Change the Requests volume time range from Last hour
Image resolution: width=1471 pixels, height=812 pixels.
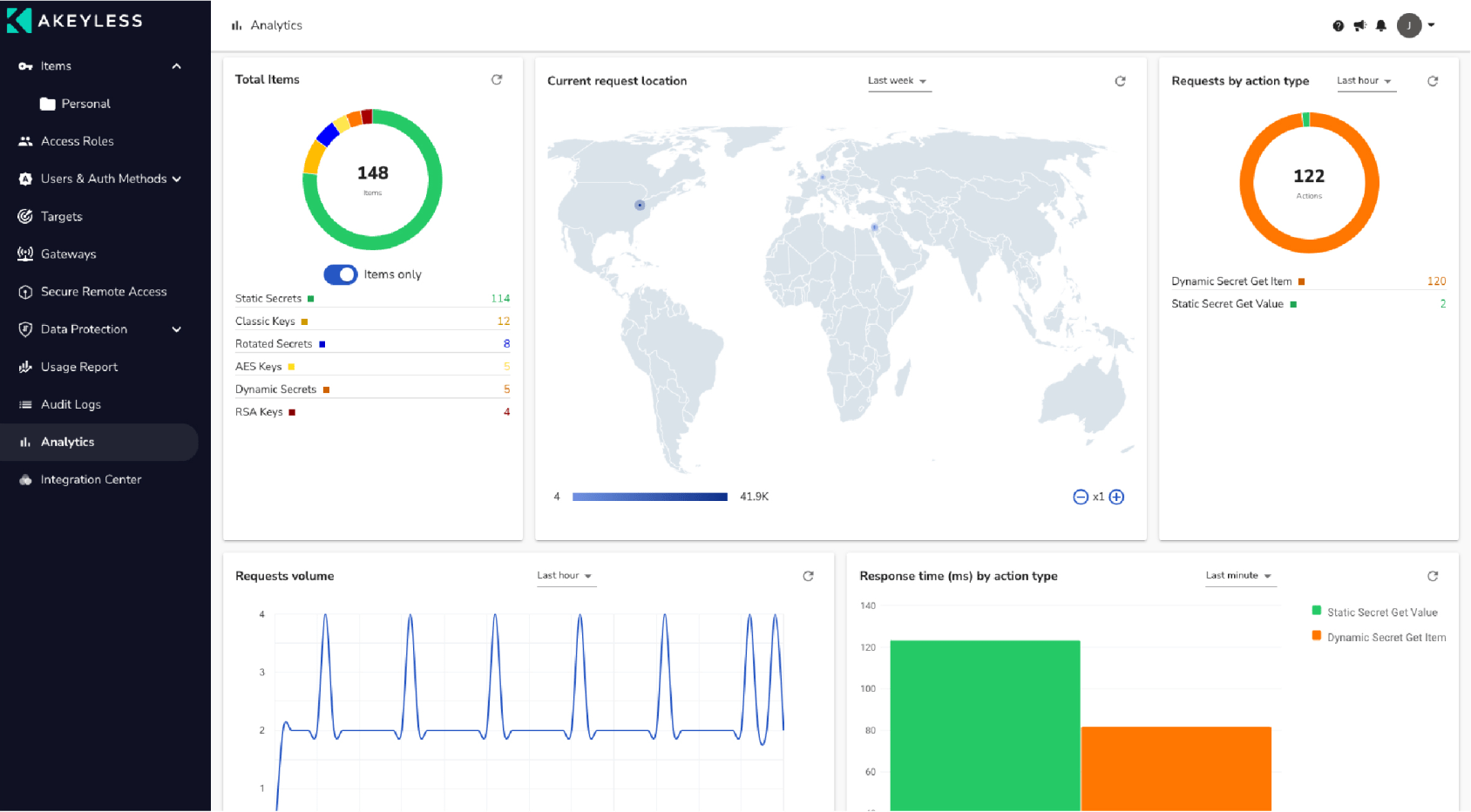tap(565, 575)
